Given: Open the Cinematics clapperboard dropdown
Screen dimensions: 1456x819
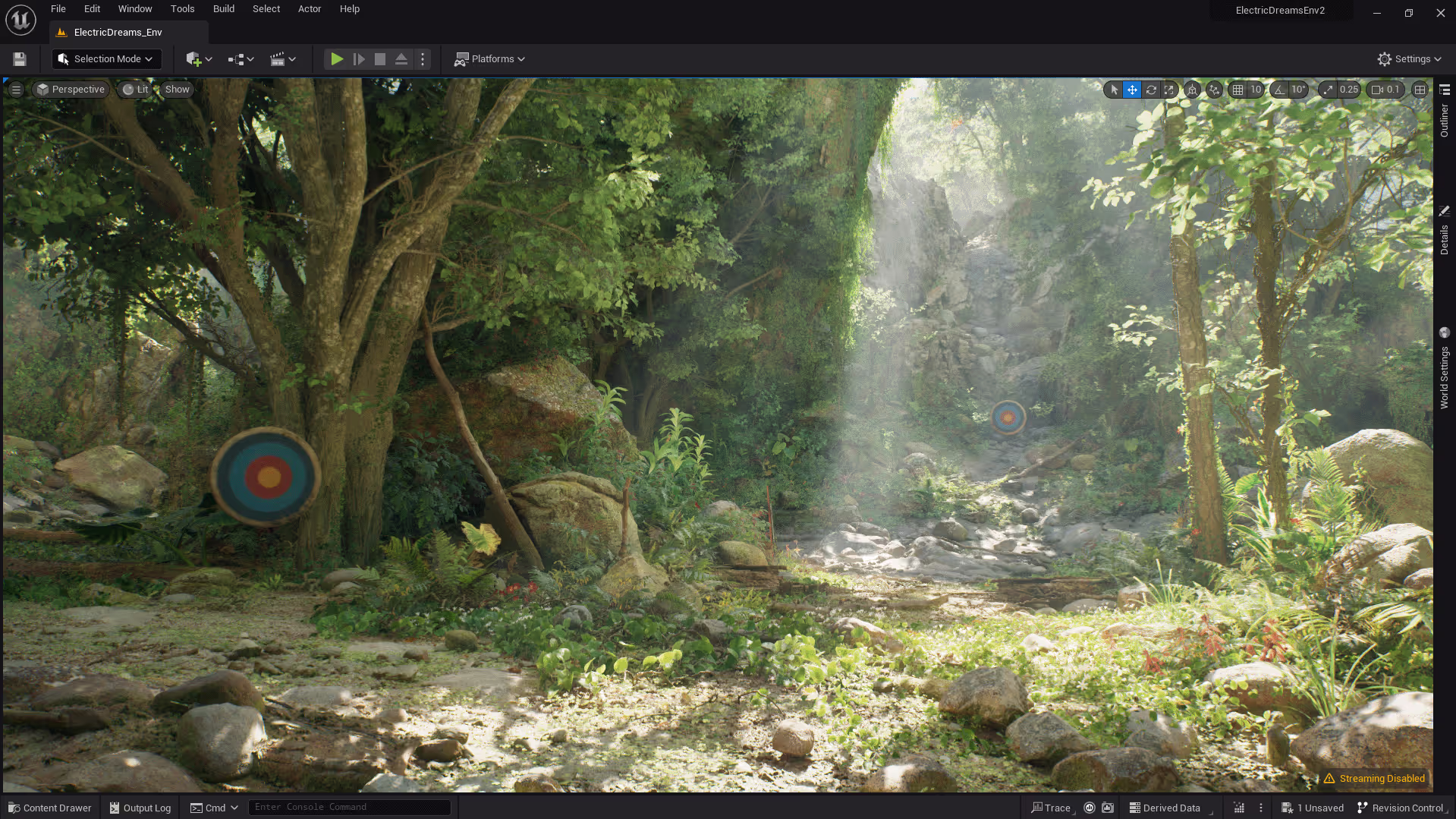Looking at the screenshot, I should [x=283, y=59].
